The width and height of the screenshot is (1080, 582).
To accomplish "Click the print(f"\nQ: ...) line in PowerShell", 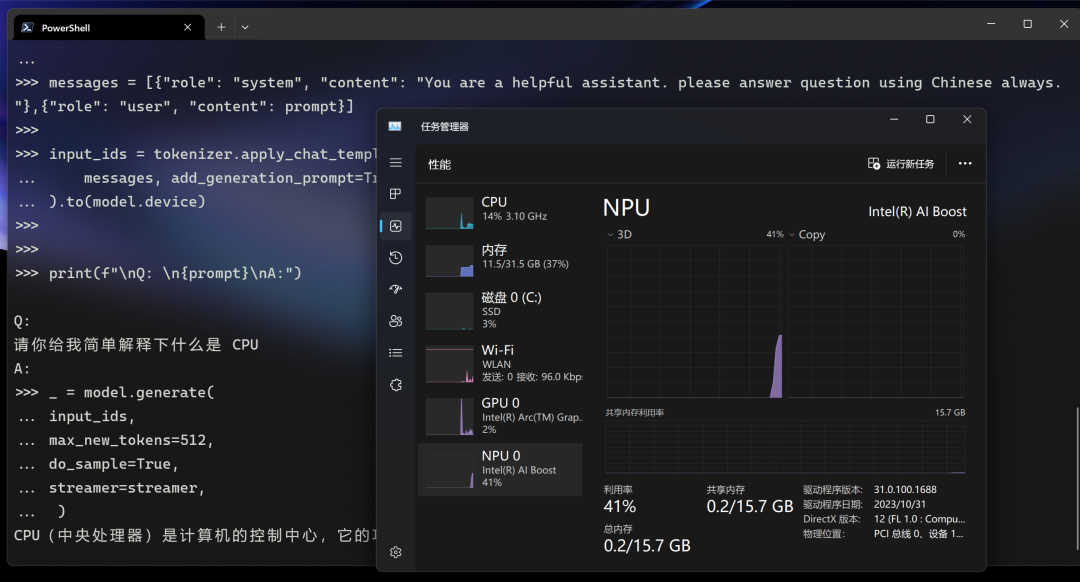I will pos(175,273).
